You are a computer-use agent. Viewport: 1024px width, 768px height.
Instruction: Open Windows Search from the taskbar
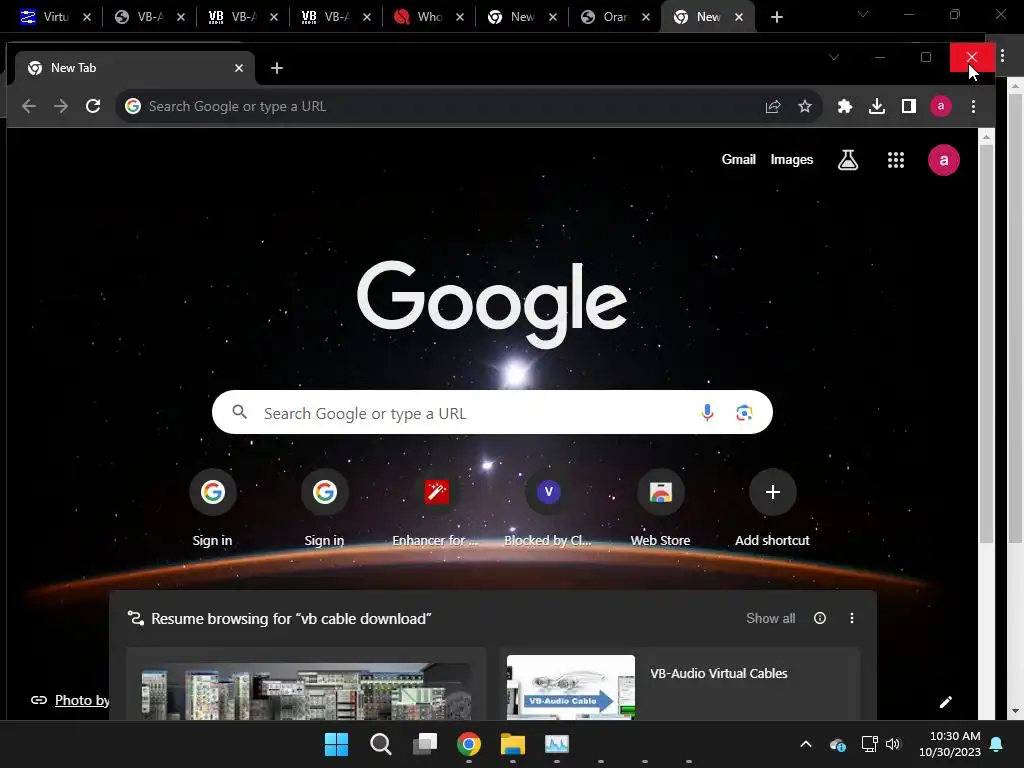pos(380,744)
